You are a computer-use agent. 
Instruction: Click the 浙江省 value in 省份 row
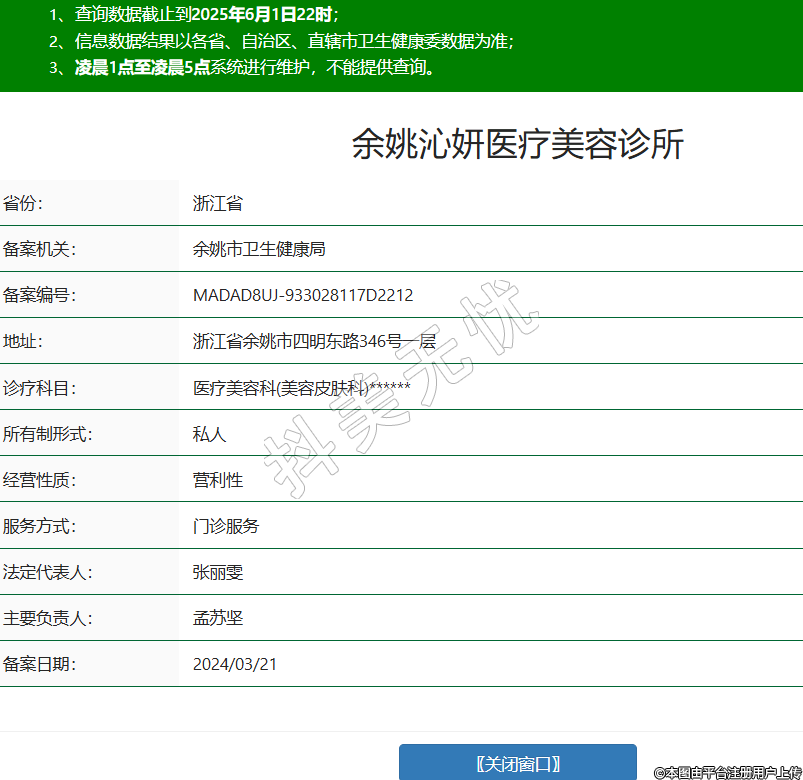tap(218, 204)
